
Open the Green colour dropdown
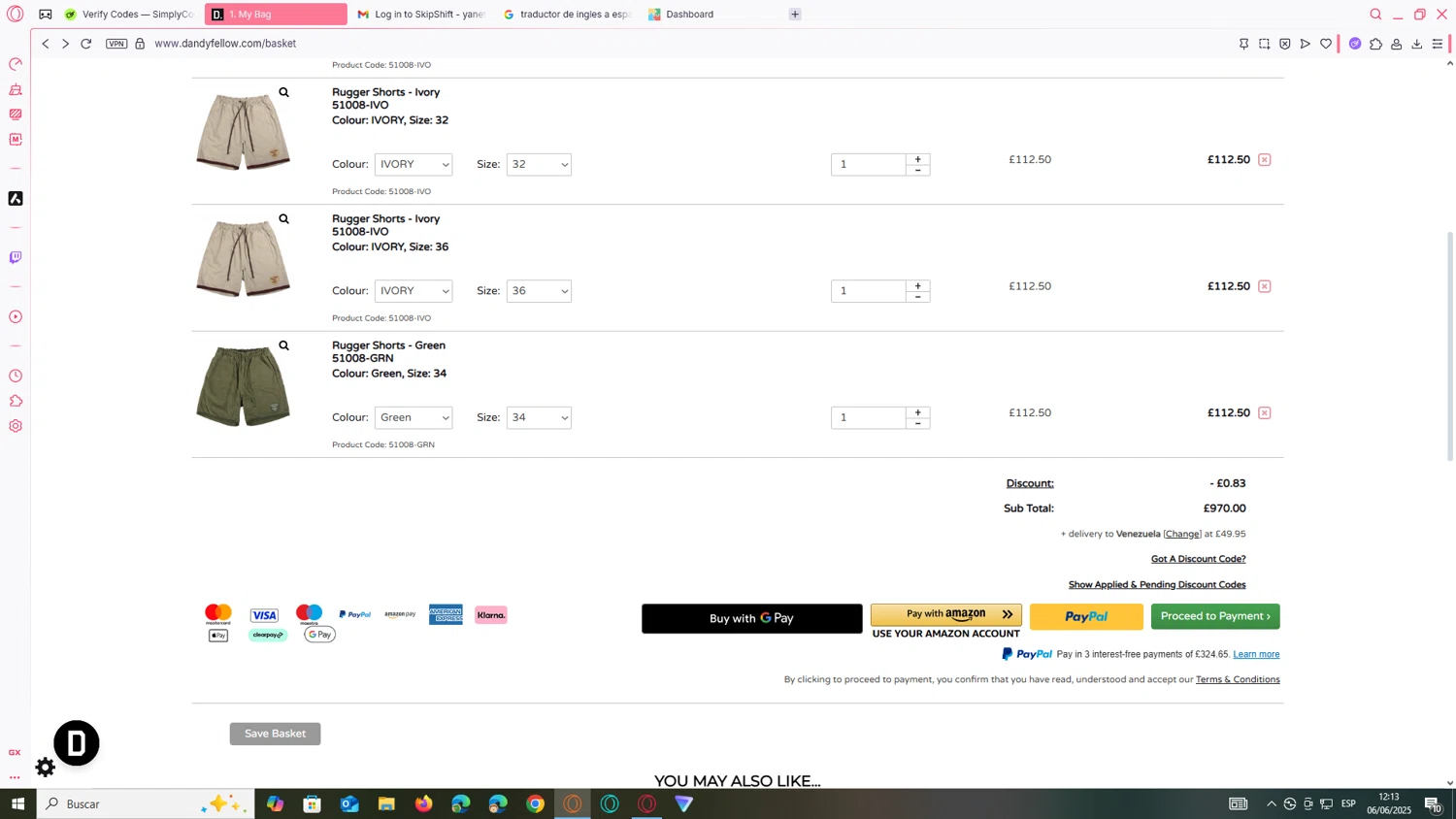414,417
